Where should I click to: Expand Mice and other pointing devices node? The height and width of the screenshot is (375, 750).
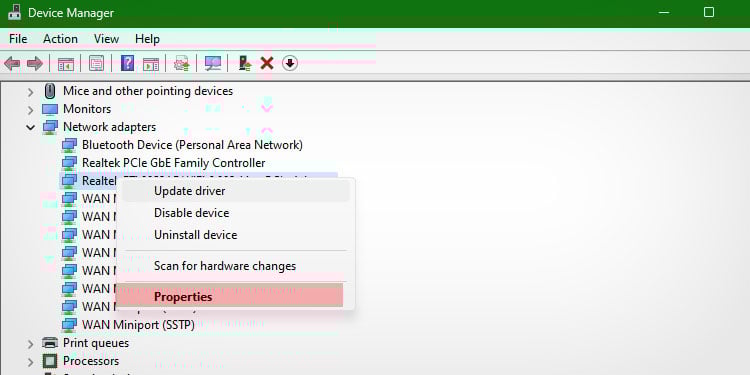point(31,91)
